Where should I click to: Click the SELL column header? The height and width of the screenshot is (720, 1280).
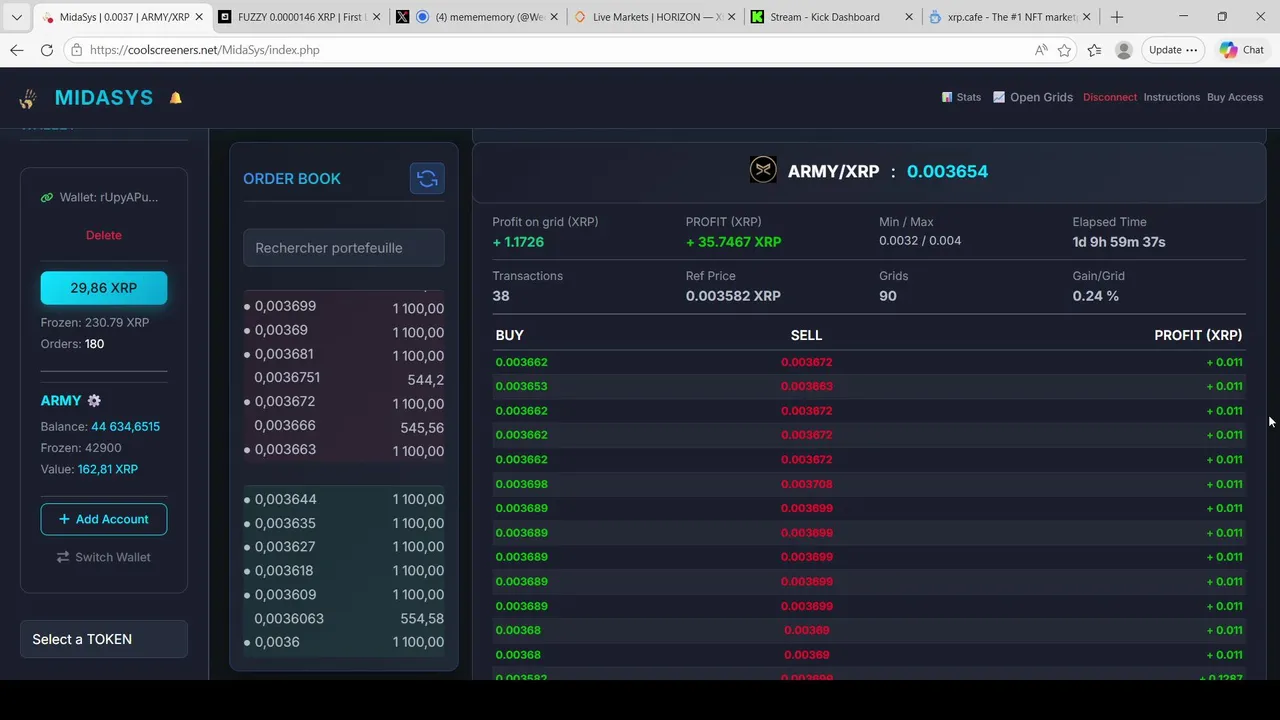[x=806, y=335]
